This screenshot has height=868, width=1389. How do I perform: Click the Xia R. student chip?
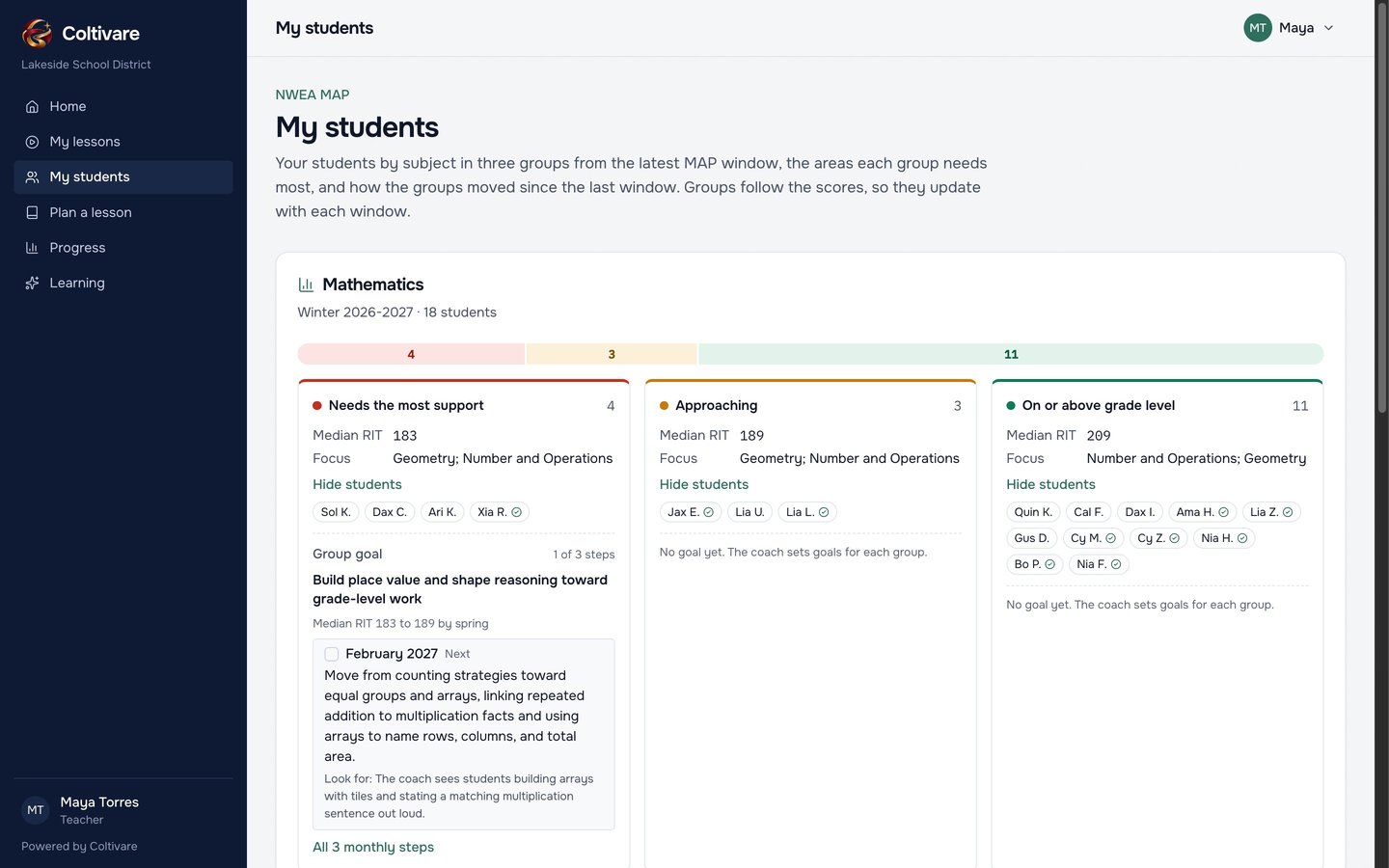500,512
